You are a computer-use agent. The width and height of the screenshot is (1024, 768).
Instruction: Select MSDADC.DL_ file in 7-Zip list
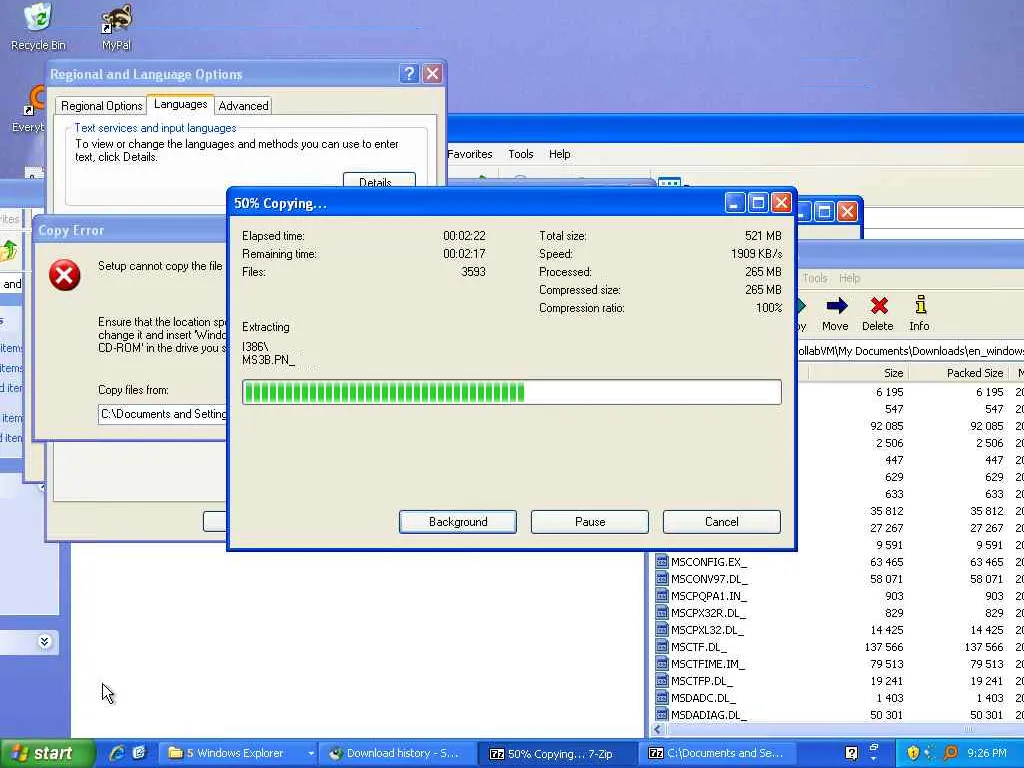[696, 697]
